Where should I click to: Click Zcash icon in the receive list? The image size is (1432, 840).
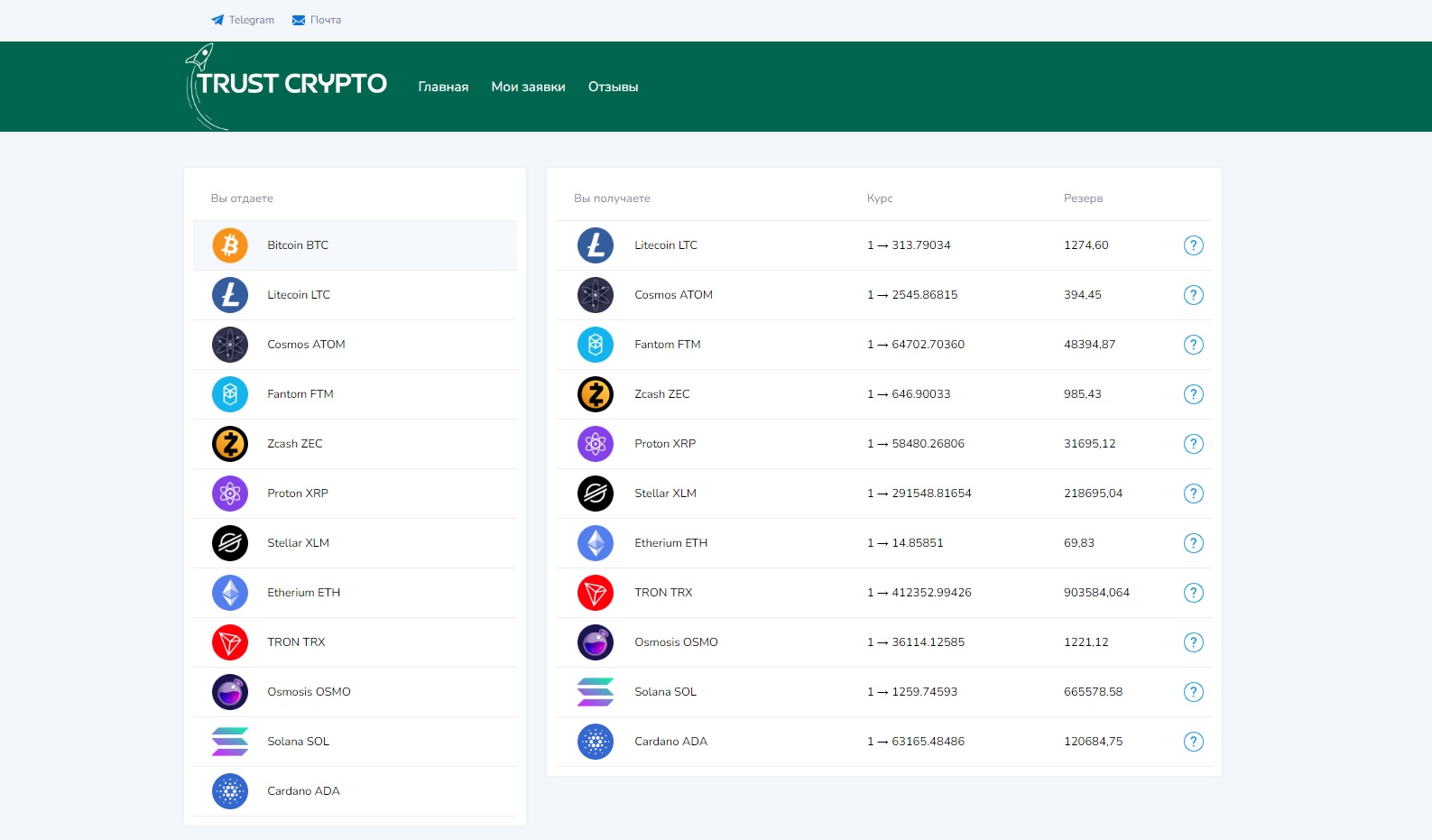point(596,394)
